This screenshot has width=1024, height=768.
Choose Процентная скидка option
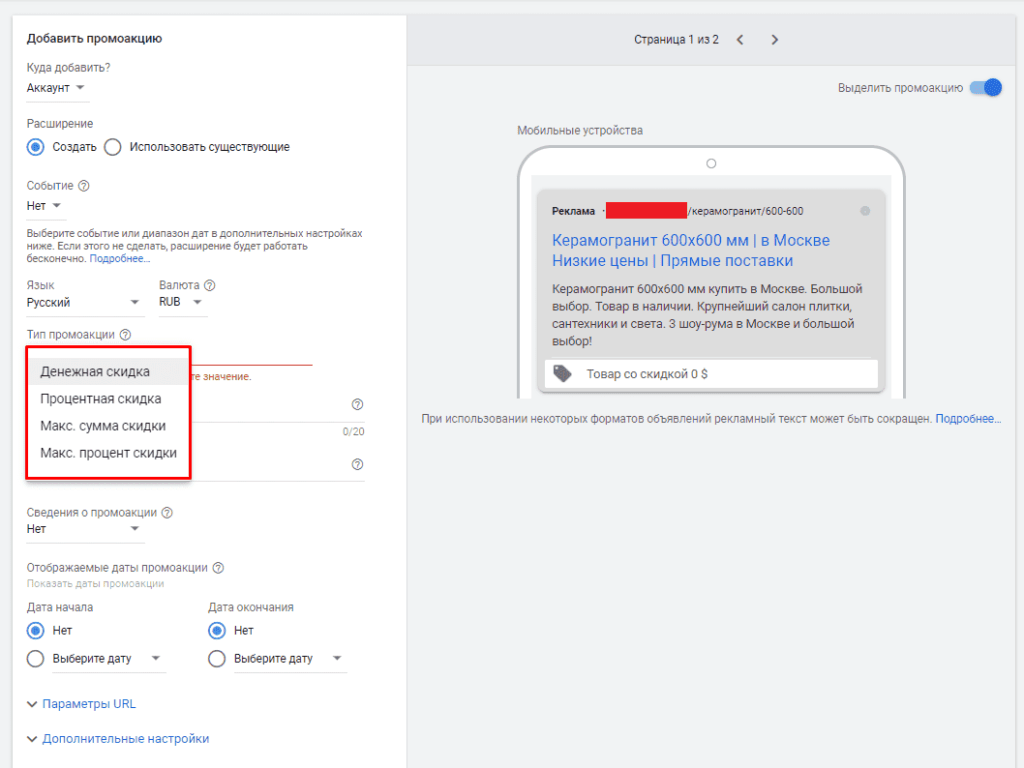coord(108,398)
